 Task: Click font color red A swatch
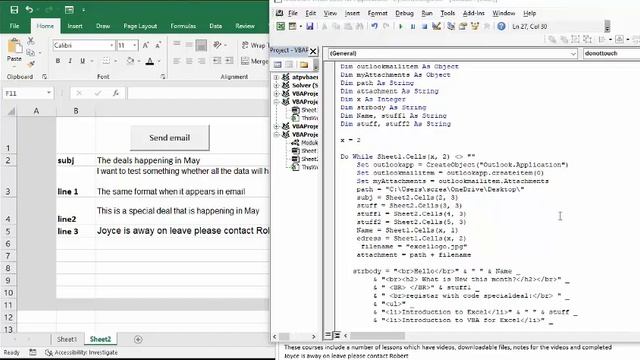coord(150,61)
